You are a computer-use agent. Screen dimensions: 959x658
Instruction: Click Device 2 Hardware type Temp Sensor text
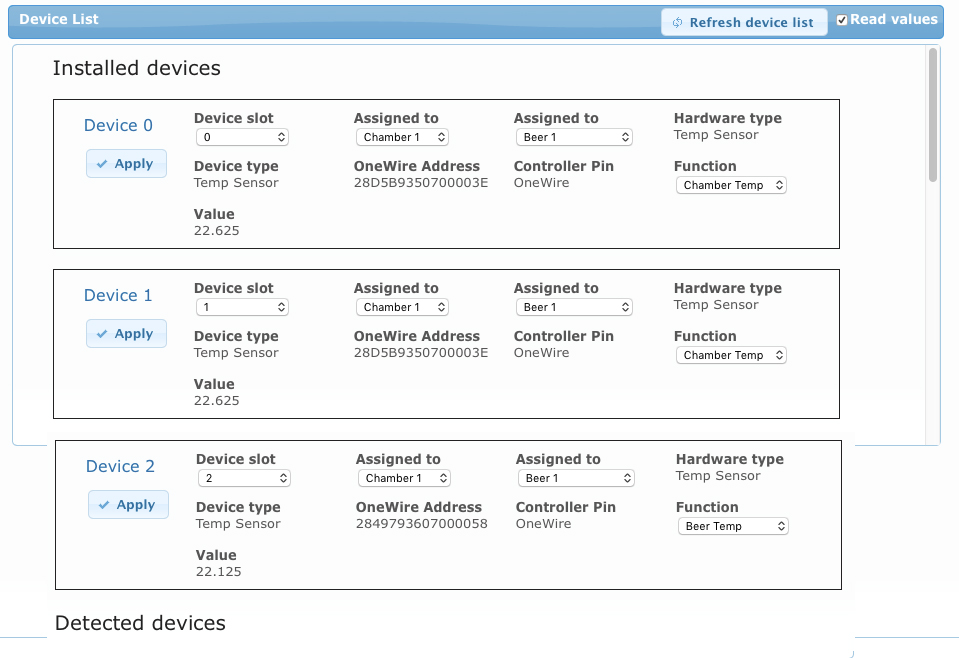pyautogui.click(x=718, y=476)
